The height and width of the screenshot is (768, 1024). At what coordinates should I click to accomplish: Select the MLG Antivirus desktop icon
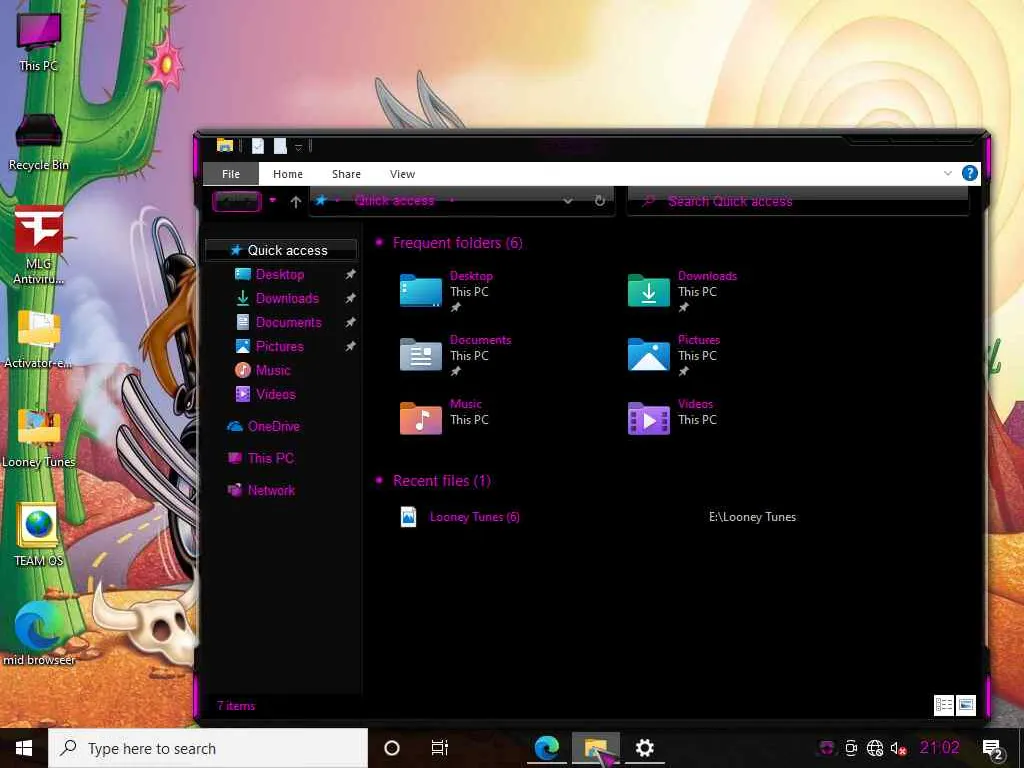(x=39, y=245)
